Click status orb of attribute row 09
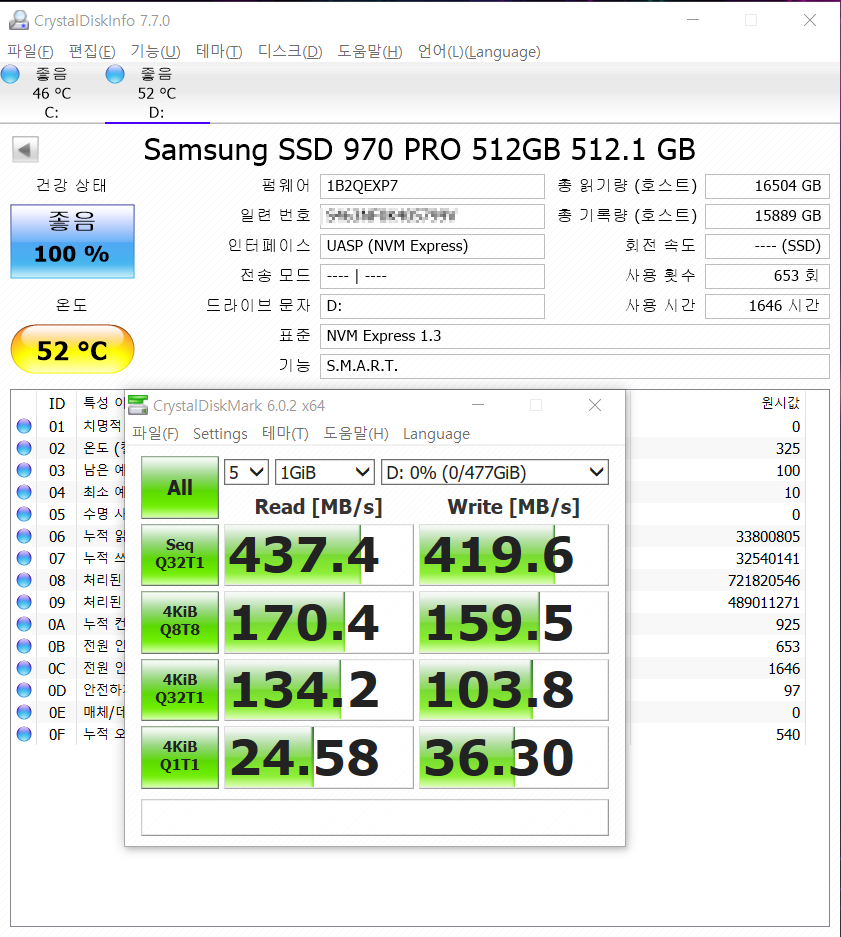 [24, 602]
